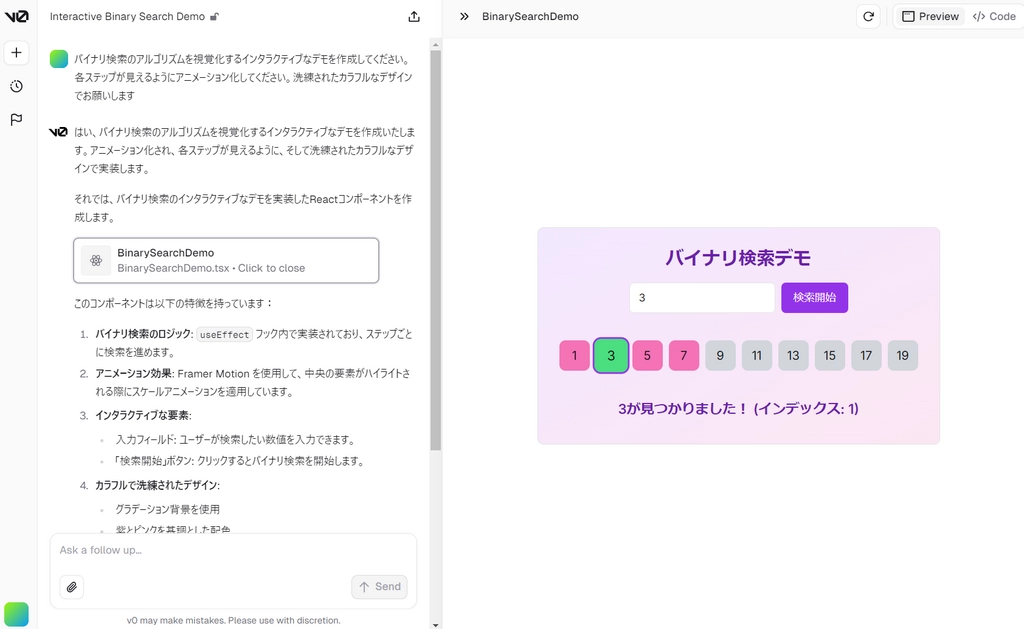Click the インタラクティブな要素 list item
The width and height of the screenshot is (1024, 629).
(144, 415)
